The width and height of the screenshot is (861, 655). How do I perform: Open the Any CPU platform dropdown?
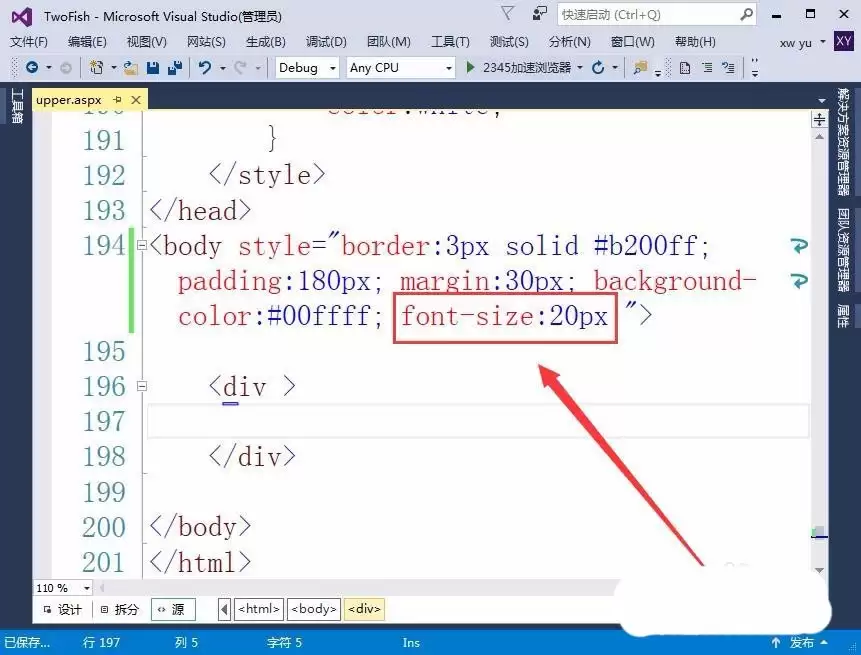click(x=400, y=67)
